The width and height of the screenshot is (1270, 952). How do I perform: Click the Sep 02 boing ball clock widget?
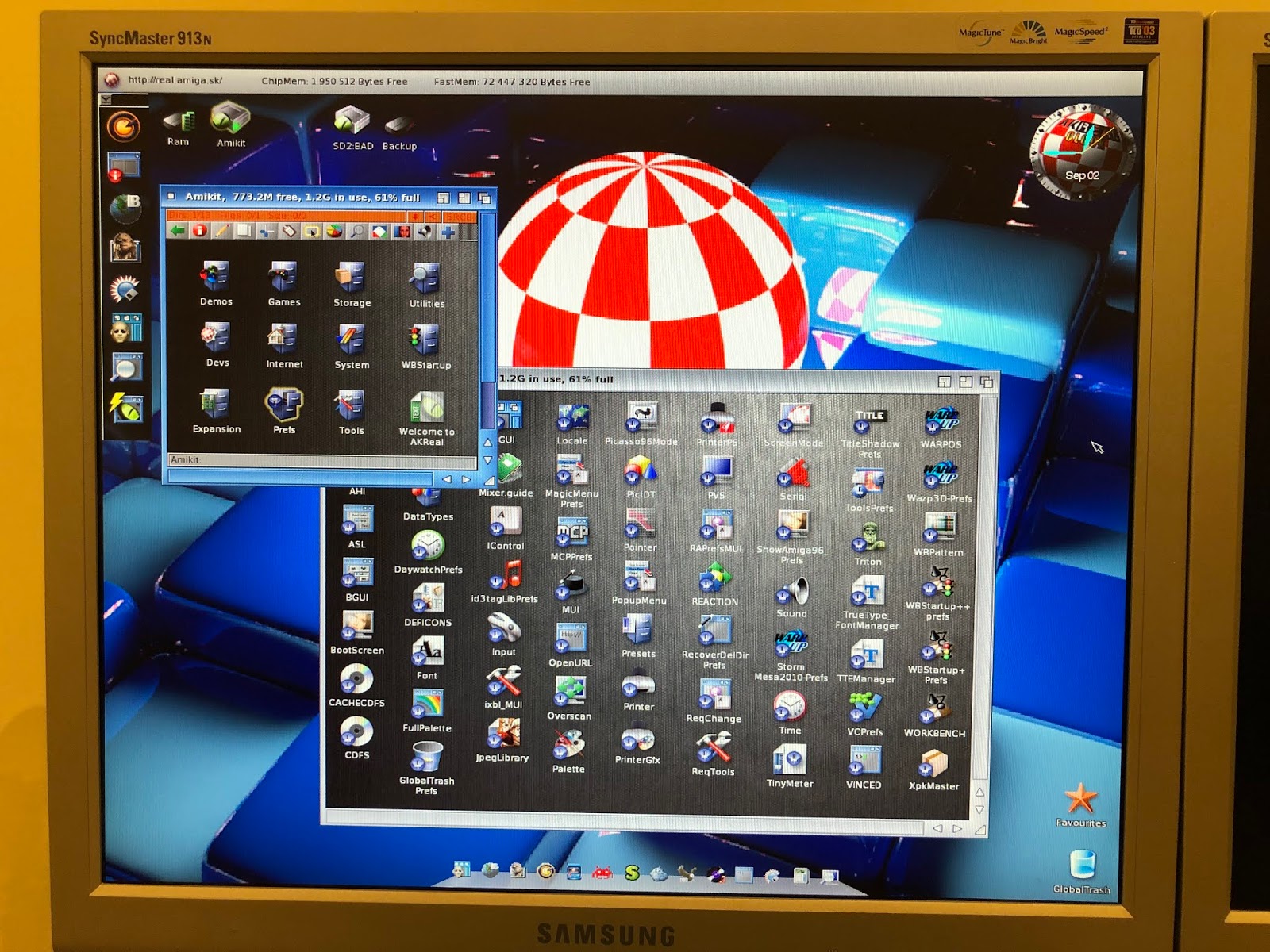pyautogui.click(x=1081, y=152)
